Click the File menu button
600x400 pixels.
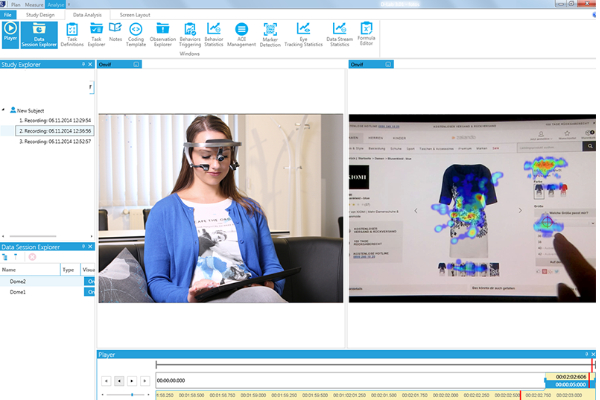pyautogui.click(x=8, y=15)
